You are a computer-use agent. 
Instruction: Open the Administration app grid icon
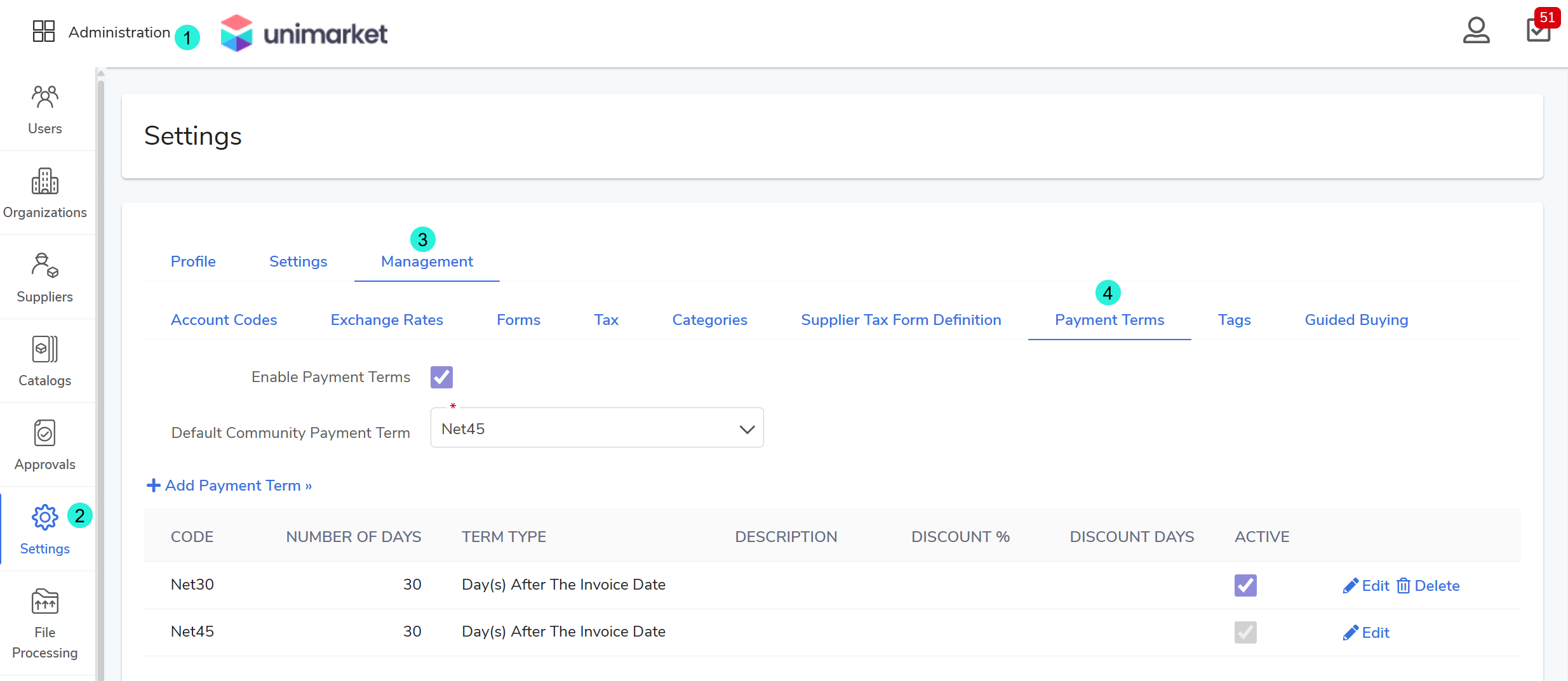click(x=44, y=31)
